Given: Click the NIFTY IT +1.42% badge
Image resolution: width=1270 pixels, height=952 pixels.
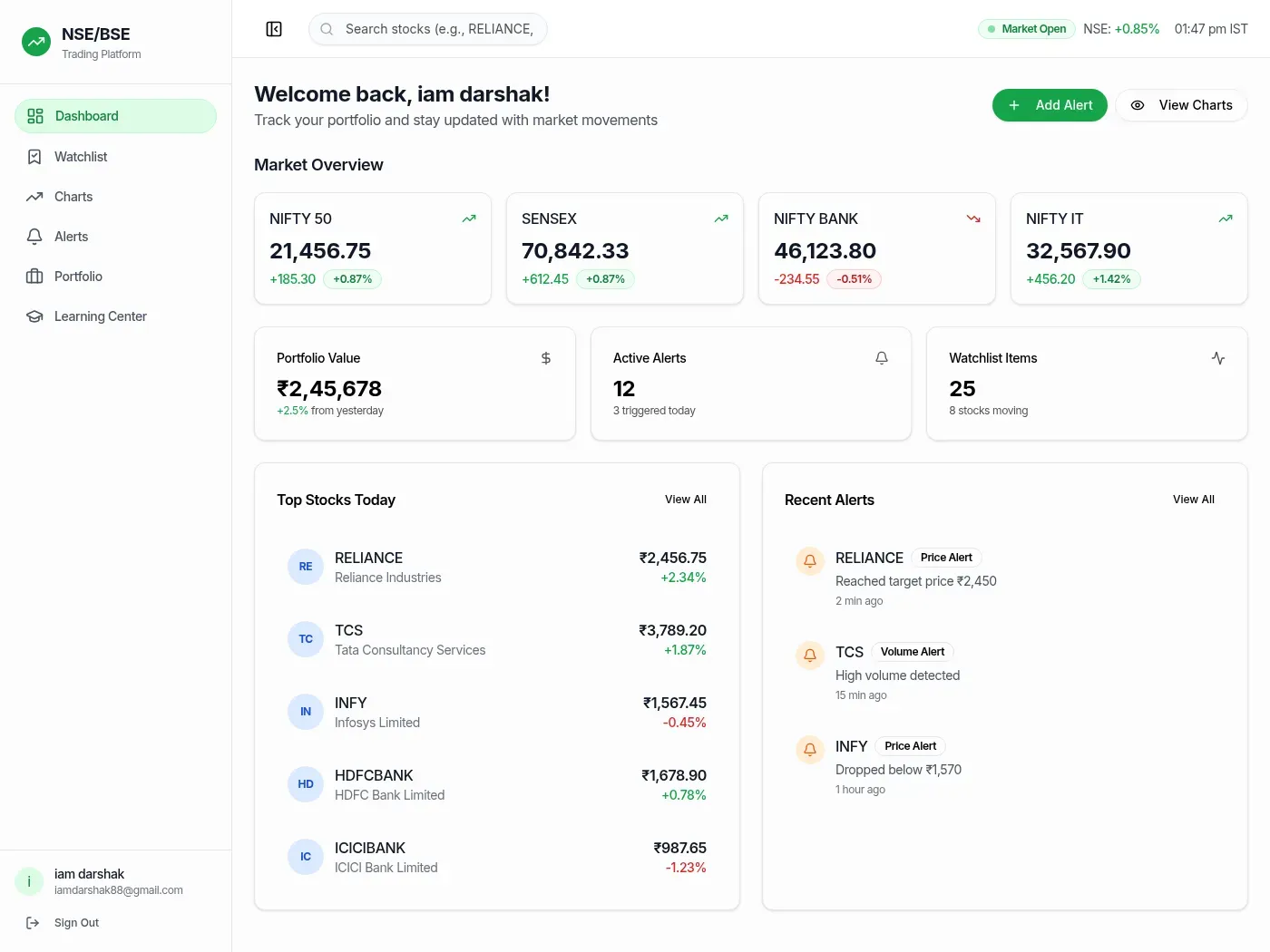Looking at the screenshot, I should (1111, 279).
